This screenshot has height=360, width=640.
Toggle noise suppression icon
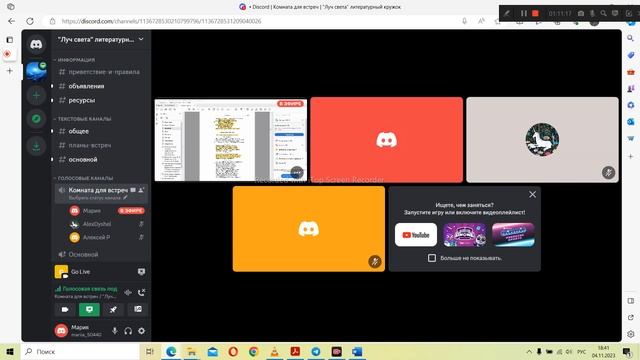point(128,292)
